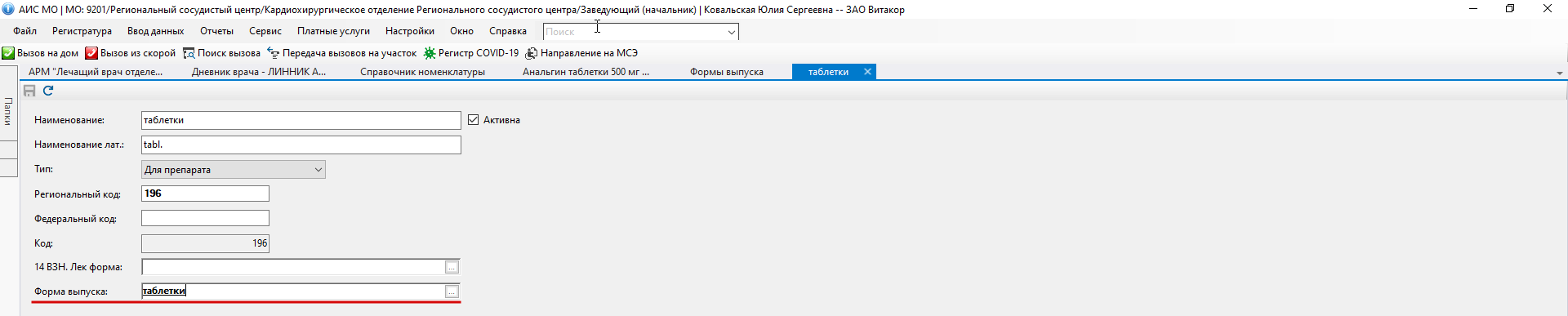The image size is (1568, 316).
Task: Toggle the Активна checkbox
Action: pyautogui.click(x=474, y=120)
